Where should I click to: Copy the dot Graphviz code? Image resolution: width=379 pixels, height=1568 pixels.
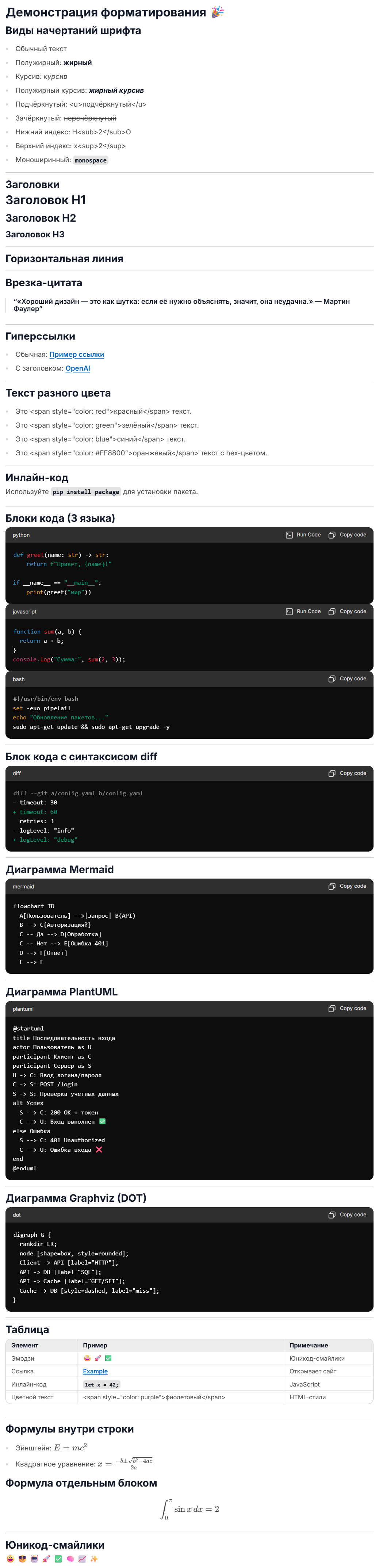click(x=347, y=1215)
